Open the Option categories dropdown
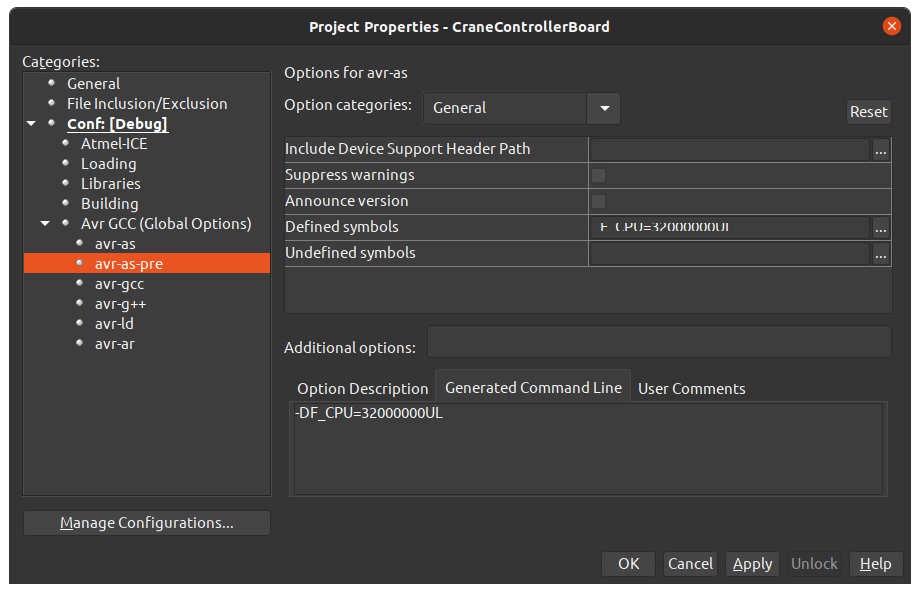 pos(604,108)
